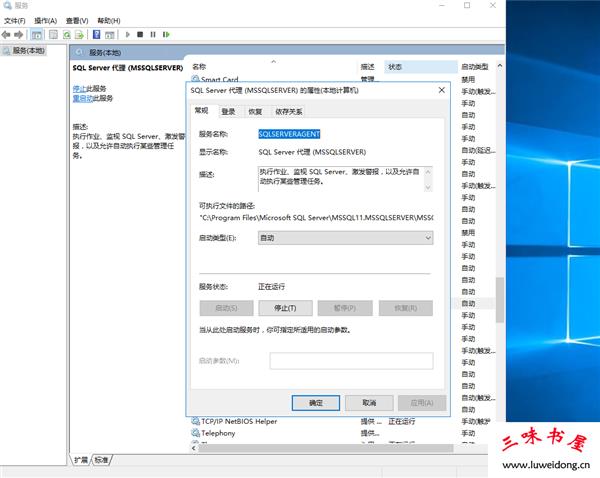Viewport: 600px width, 478px height.
Task: Click the 停止 link to stop the service
Action: [79, 89]
